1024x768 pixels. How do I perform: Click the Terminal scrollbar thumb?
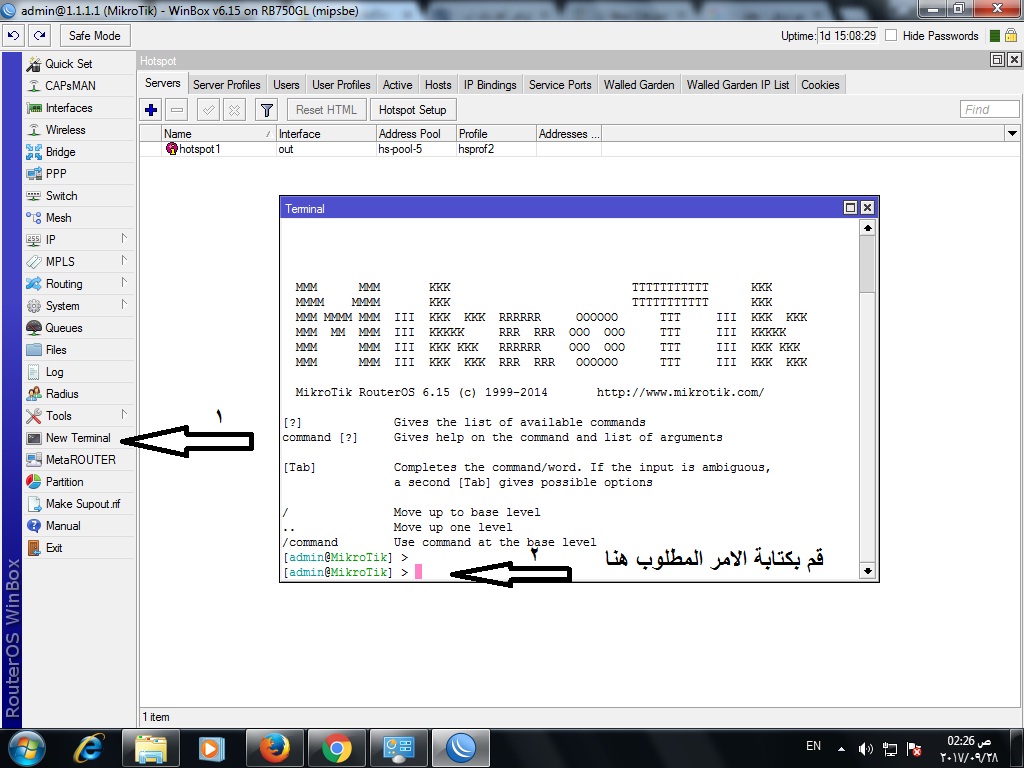click(867, 264)
